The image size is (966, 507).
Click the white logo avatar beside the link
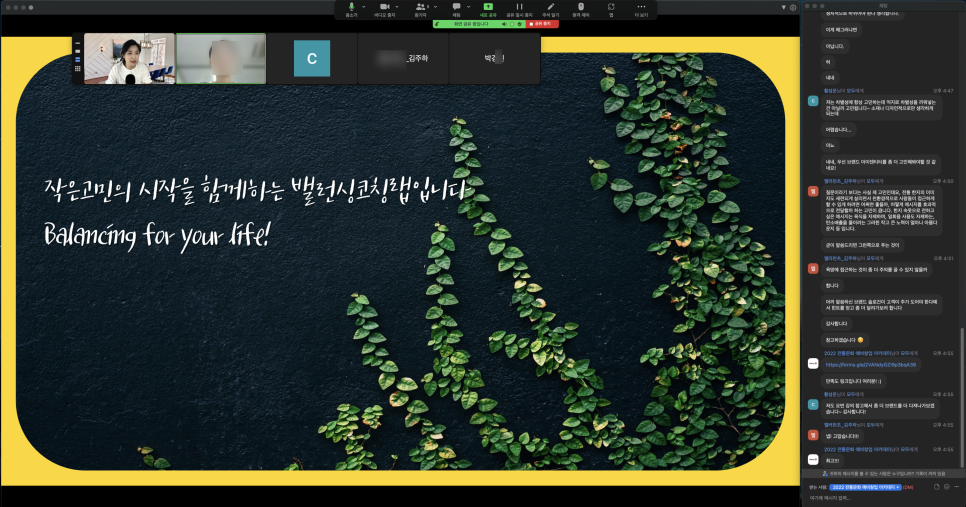(x=813, y=364)
